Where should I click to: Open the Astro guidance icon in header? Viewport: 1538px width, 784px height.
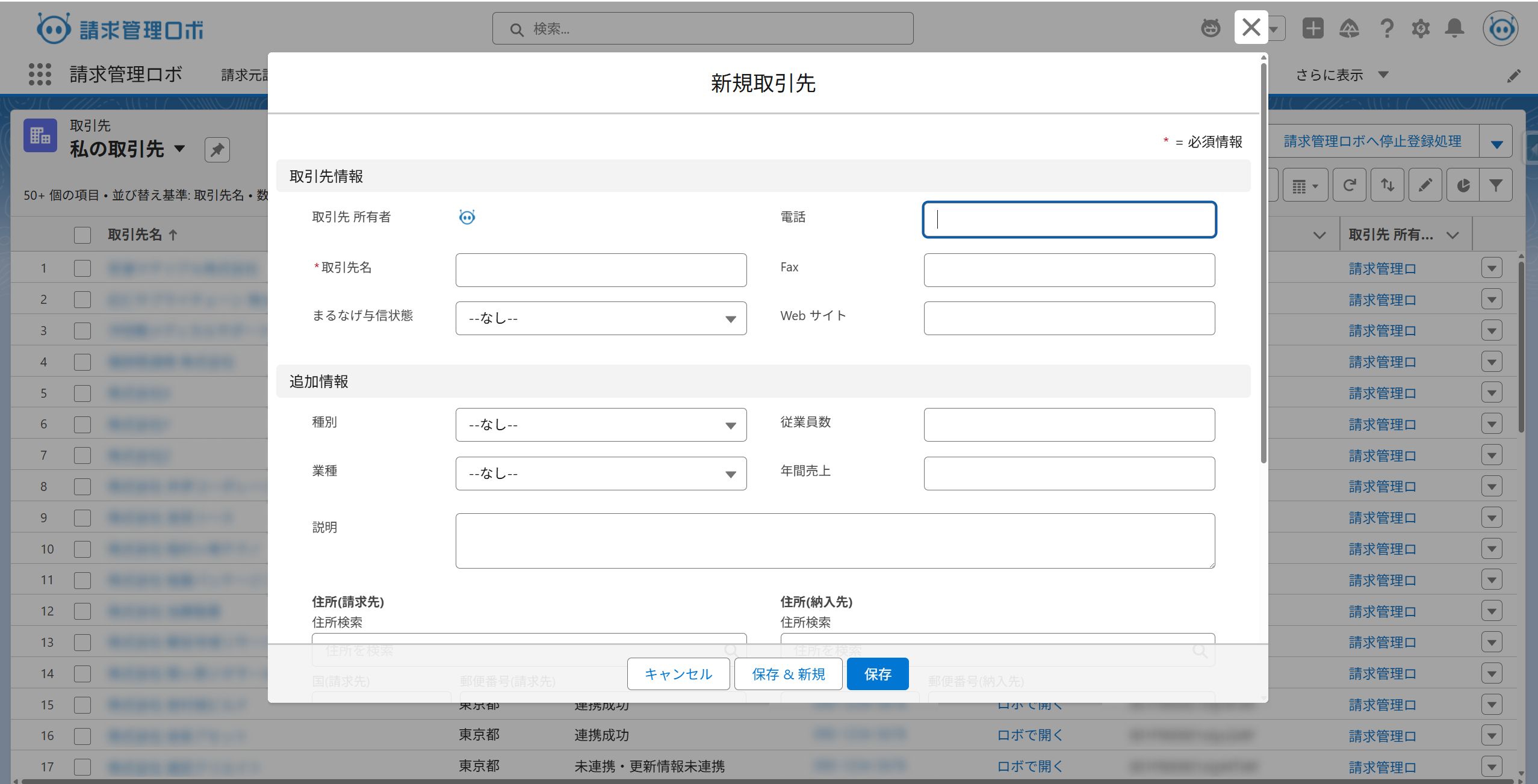(x=1211, y=28)
